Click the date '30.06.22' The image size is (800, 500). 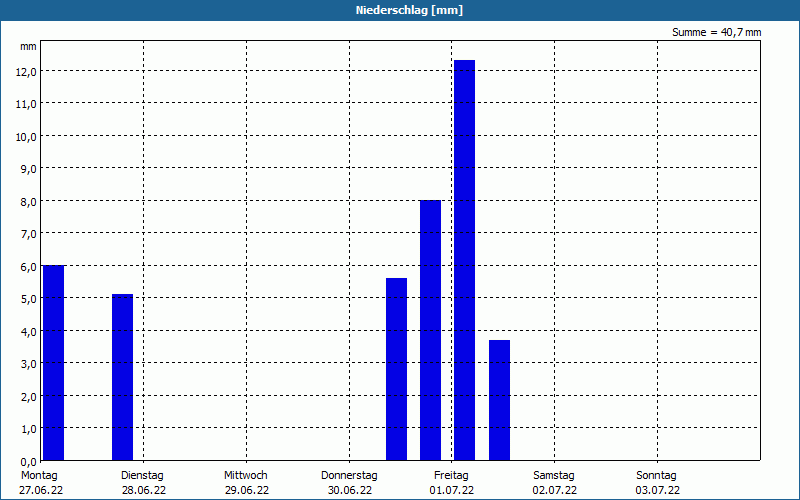point(349,490)
